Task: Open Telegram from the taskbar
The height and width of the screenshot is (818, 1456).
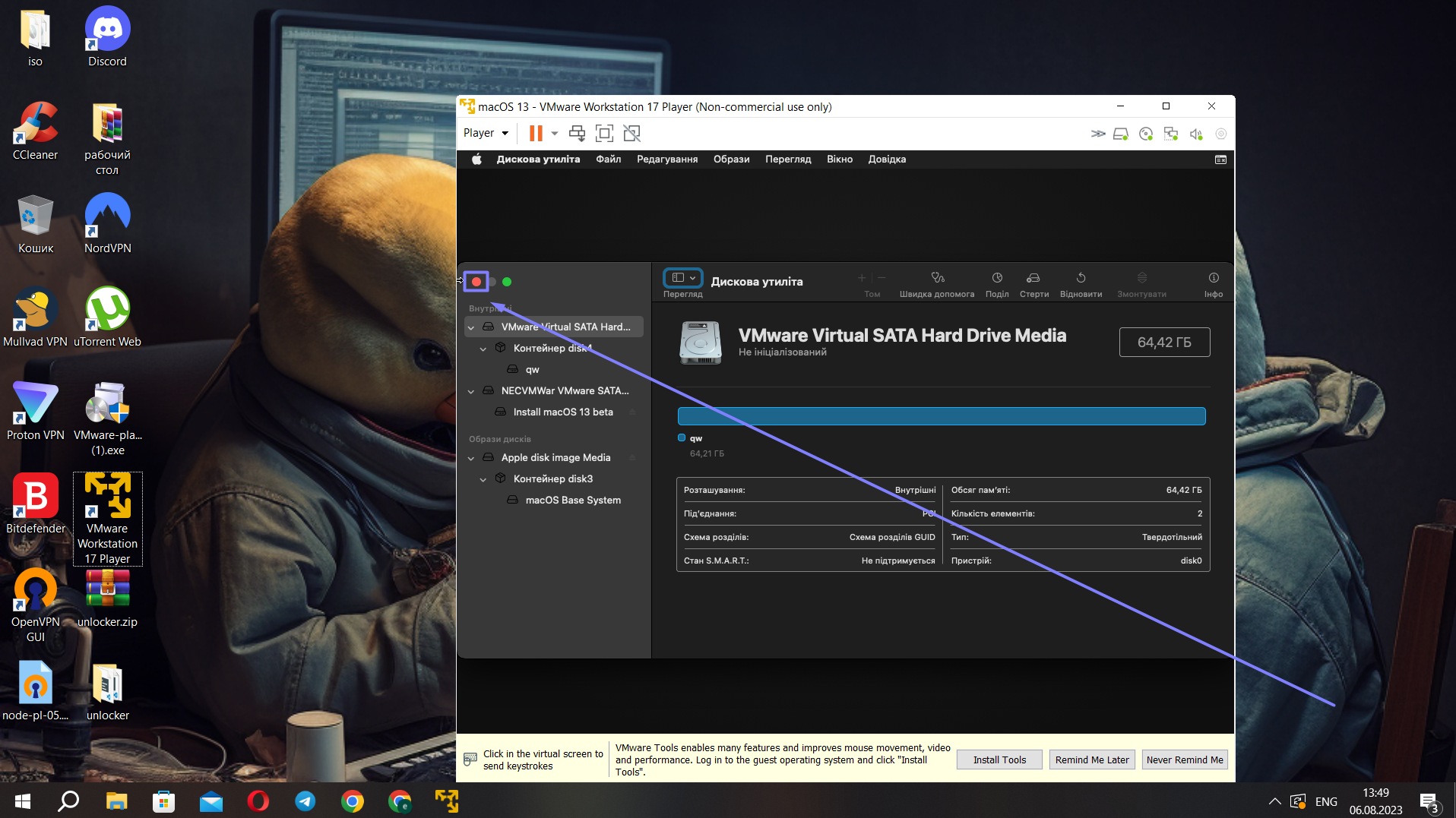Action: (x=305, y=801)
